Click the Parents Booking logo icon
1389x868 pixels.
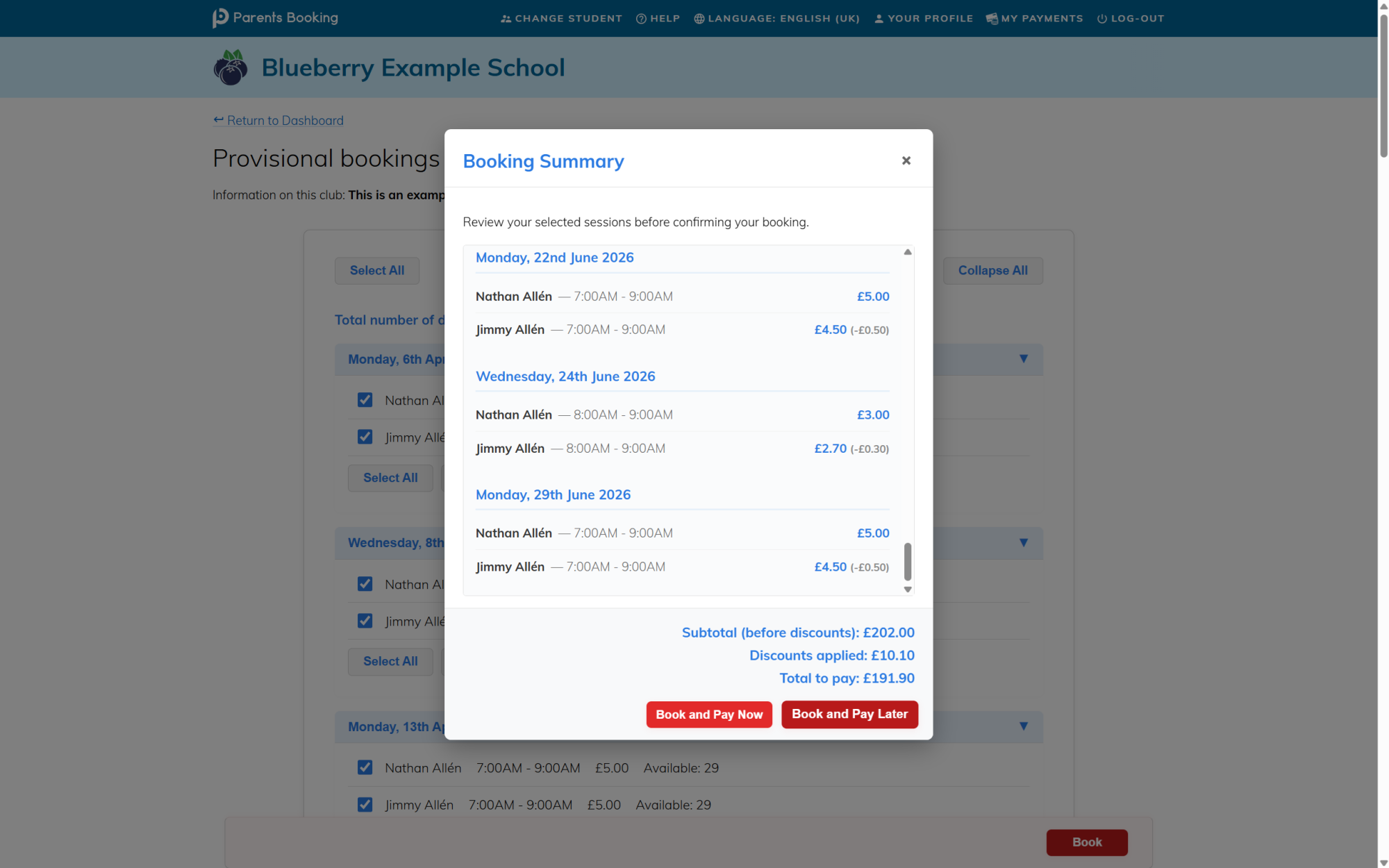tap(220, 18)
